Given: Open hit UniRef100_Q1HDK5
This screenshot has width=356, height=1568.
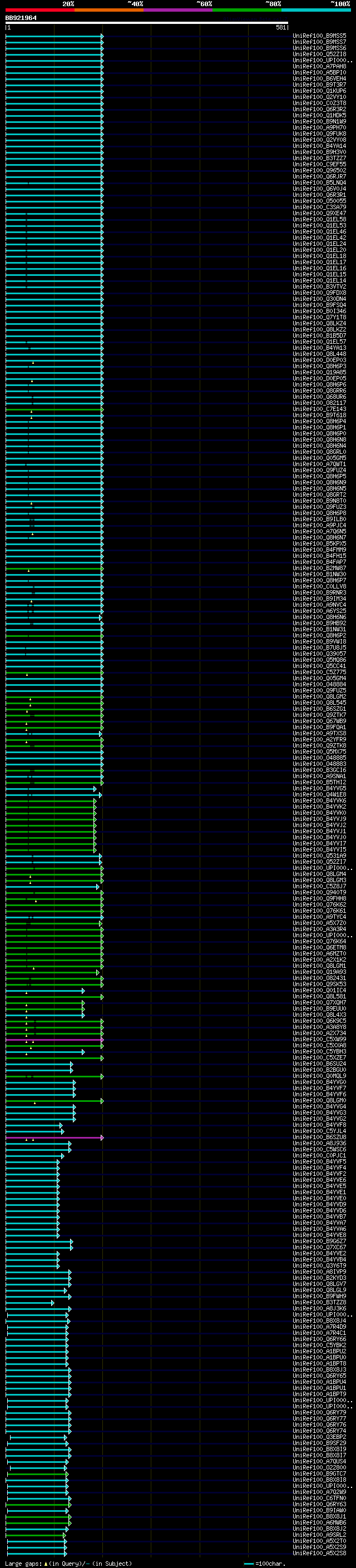Looking at the screenshot, I should 319,115.
